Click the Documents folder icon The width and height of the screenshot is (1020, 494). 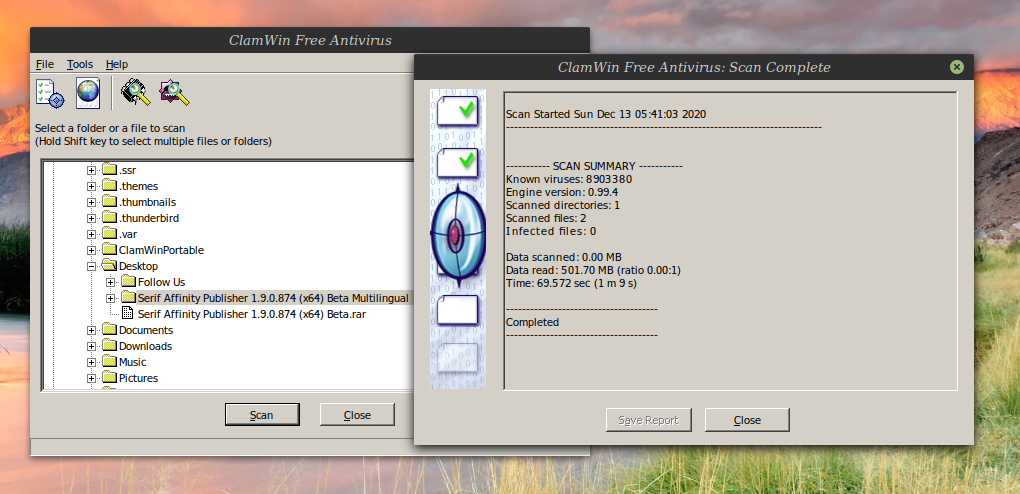[x=109, y=330]
